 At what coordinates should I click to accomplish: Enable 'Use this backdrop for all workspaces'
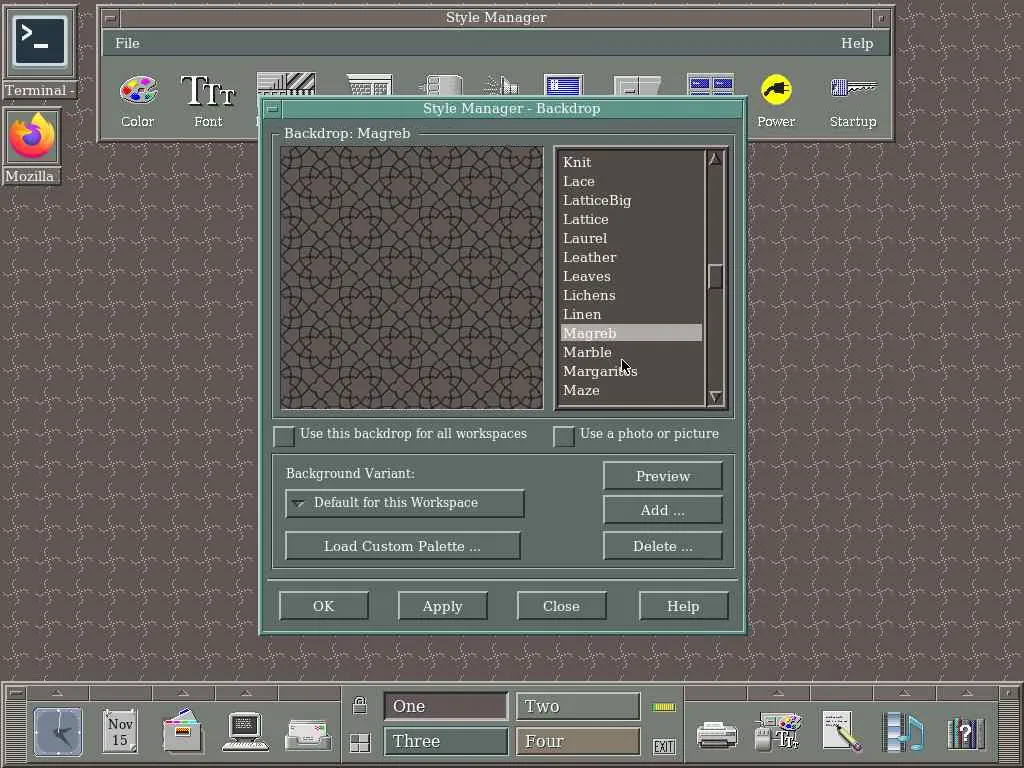285,436
